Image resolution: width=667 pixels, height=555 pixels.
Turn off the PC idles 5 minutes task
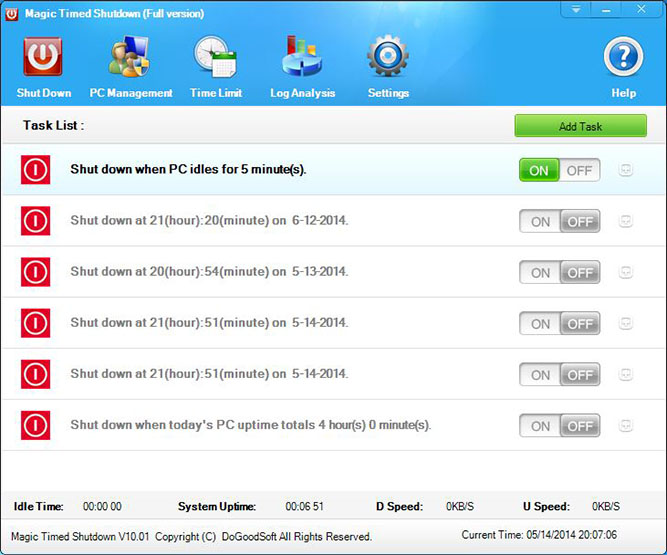[x=579, y=170]
